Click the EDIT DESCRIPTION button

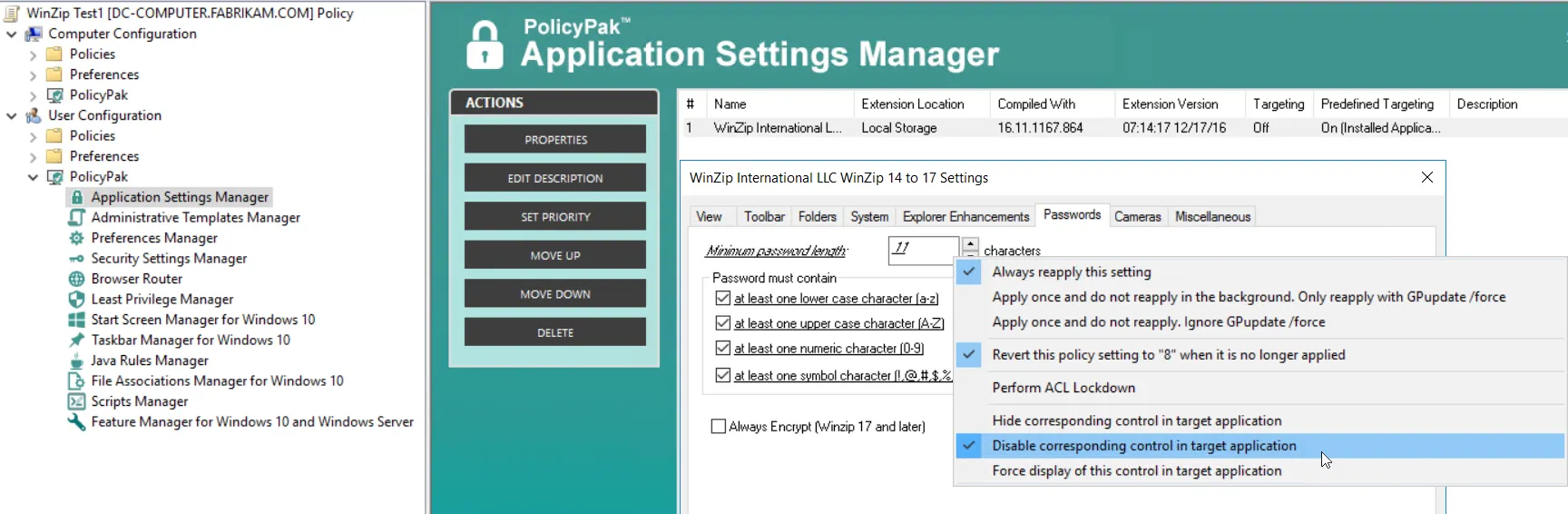click(555, 178)
